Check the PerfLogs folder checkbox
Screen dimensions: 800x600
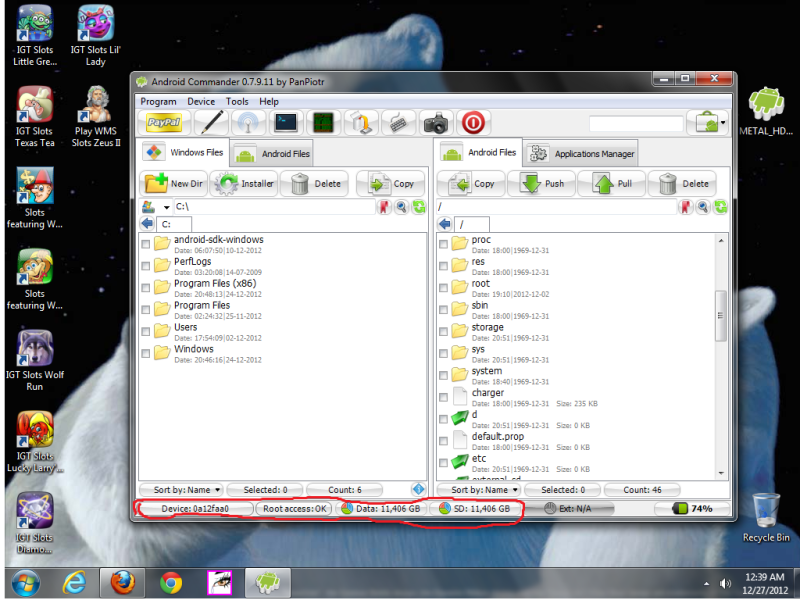click(146, 266)
